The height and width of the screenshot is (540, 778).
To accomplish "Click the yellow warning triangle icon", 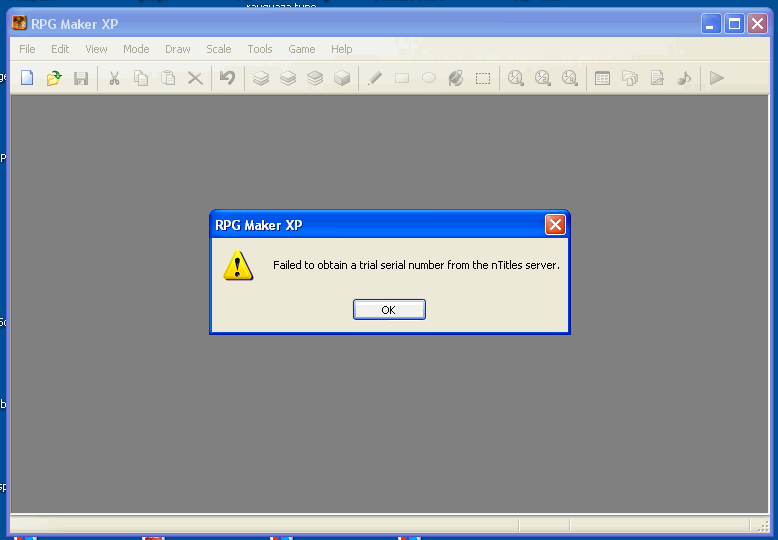I will pos(238,266).
